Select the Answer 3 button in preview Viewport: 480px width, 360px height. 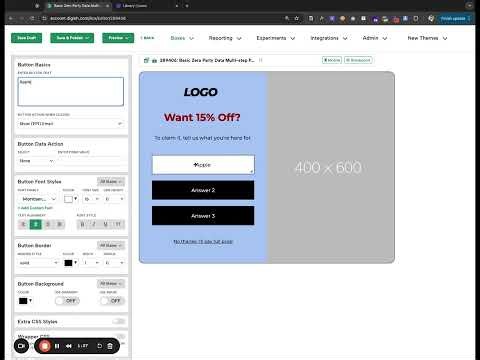(x=203, y=216)
